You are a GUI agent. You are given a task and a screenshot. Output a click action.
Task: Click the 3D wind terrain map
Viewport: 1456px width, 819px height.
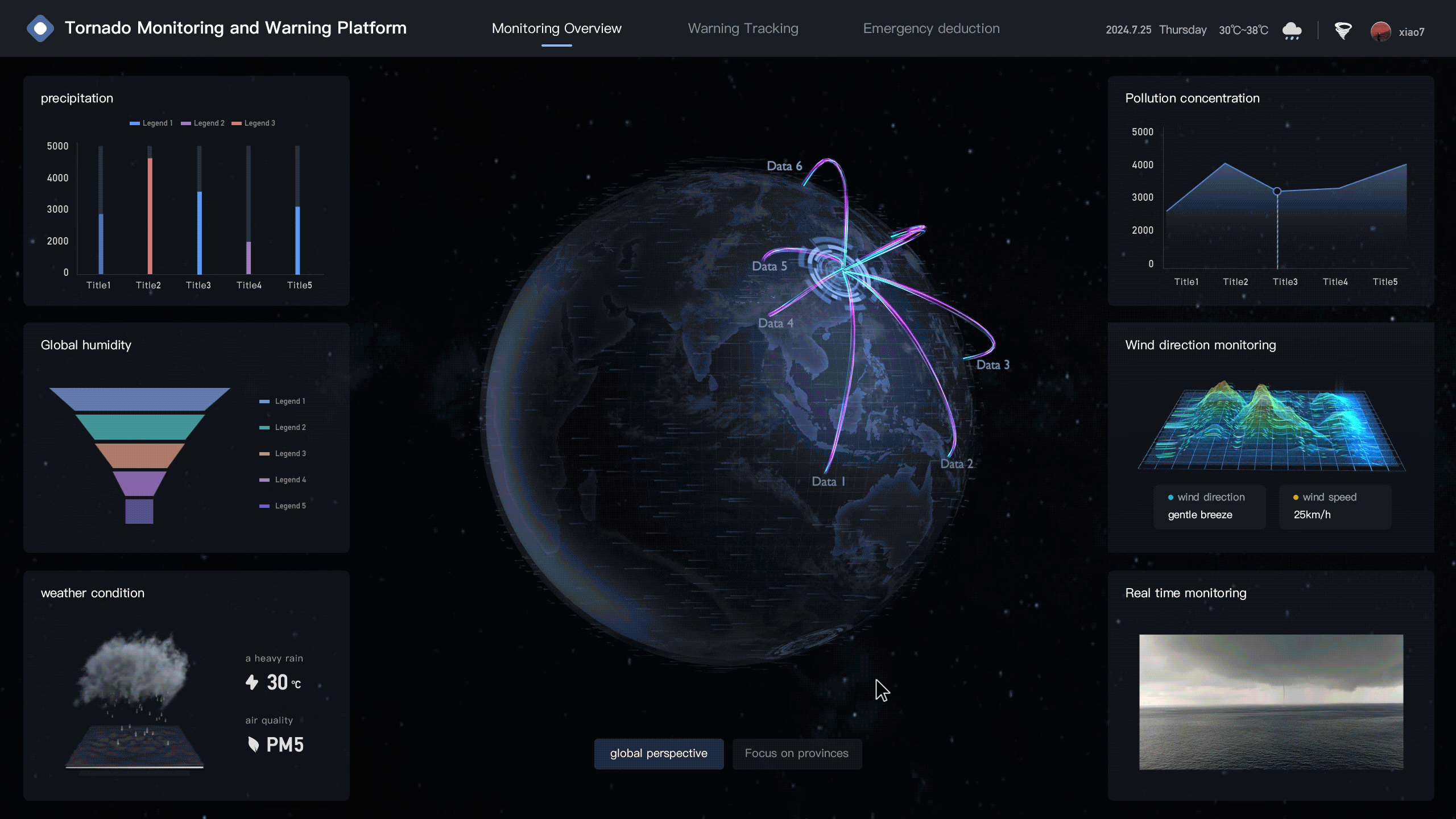pos(1271,427)
